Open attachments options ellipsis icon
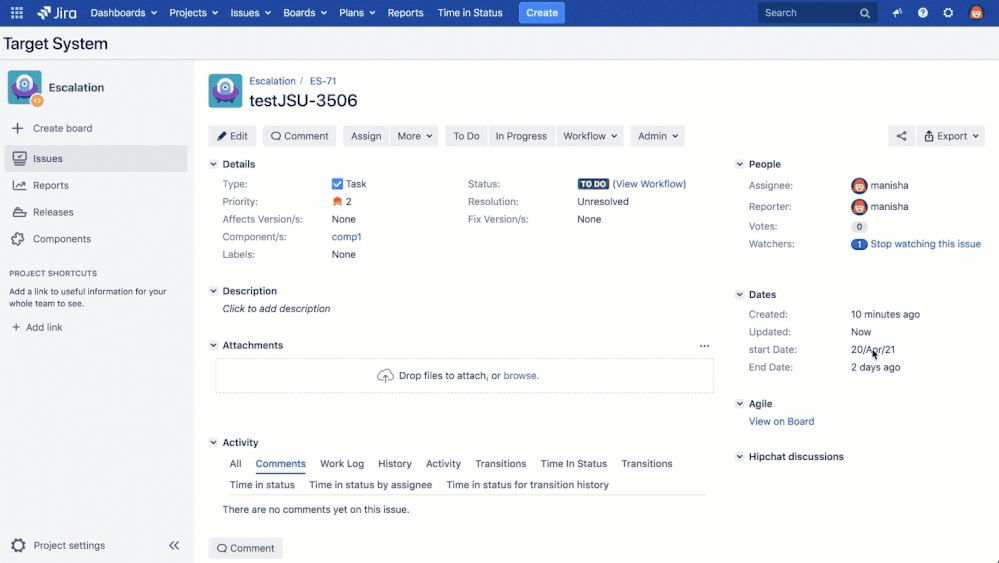Screen dimensions: 999x563 (704, 346)
